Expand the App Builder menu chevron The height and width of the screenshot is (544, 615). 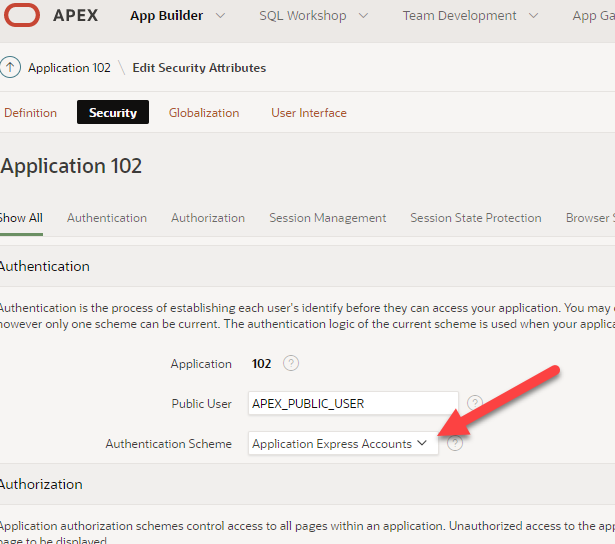point(220,16)
